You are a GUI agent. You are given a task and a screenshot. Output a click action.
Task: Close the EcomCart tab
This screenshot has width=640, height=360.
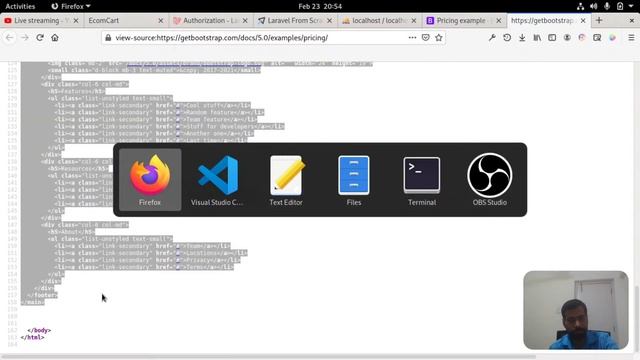coord(160,20)
